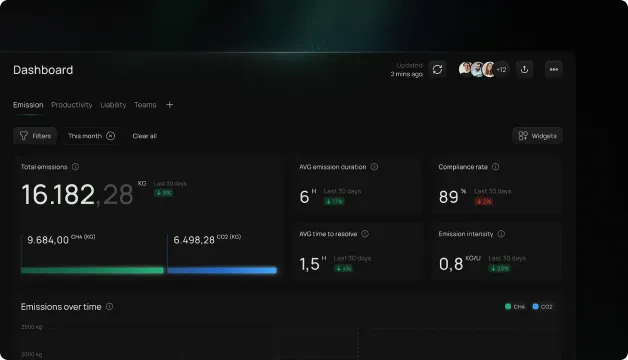Open the first collaborator avatar
The height and width of the screenshot is (360, 628).
tap(465, 69)
